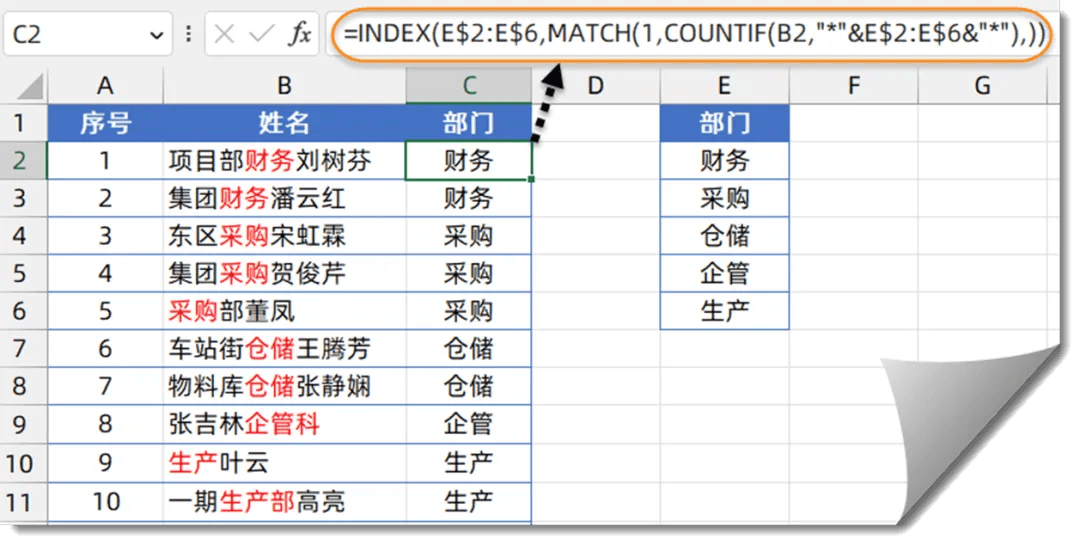Click cell C9 showing 企管
Screen dimensions: 1080x545
click(468, 424)
